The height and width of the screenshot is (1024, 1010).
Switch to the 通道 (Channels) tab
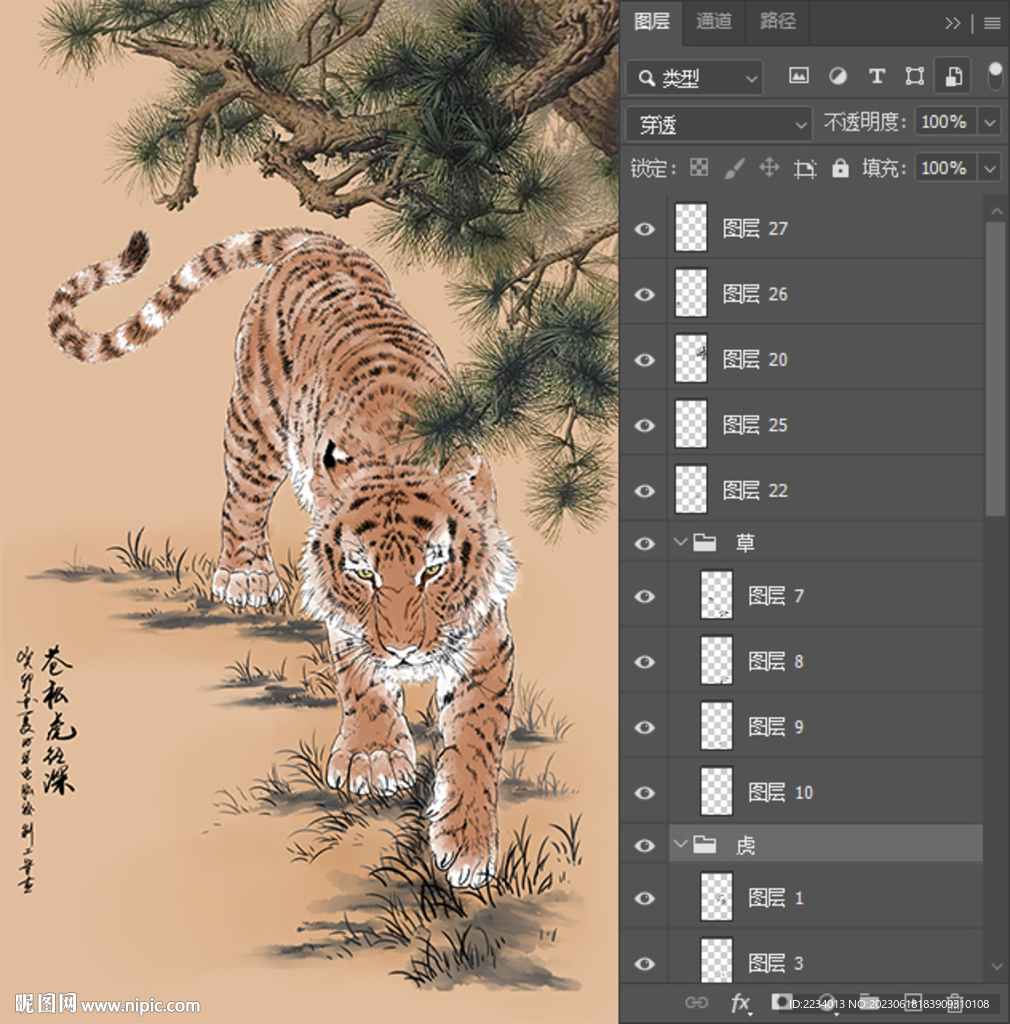[x=714, y=22]
